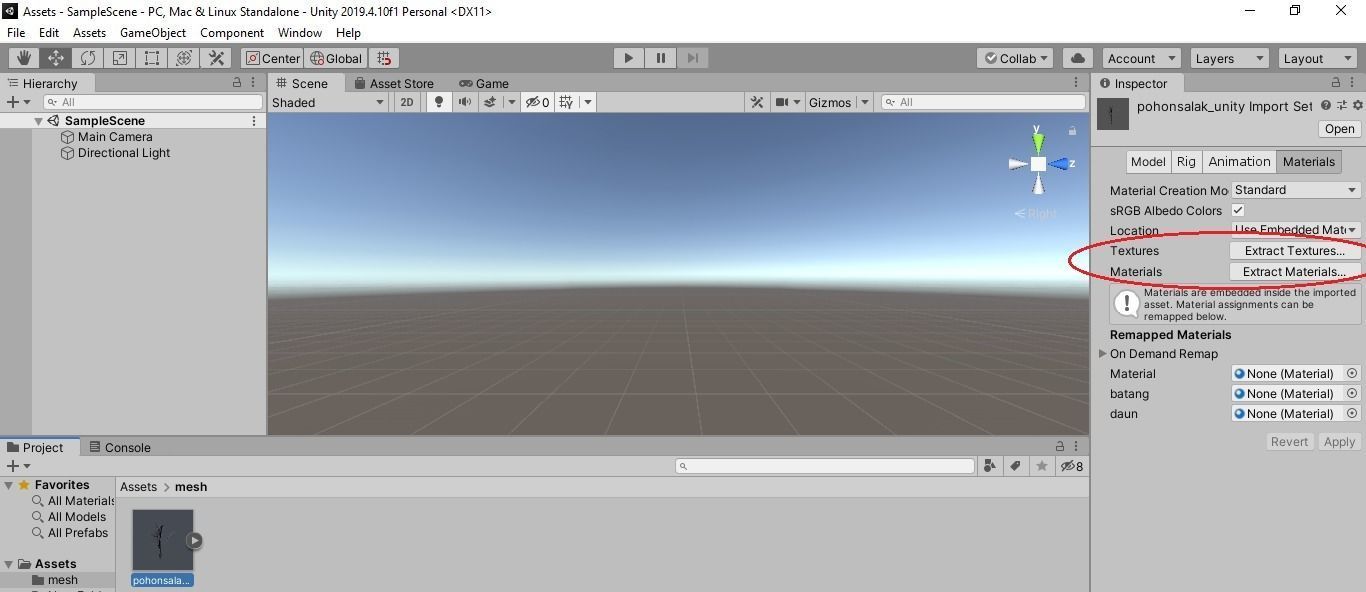
Task: Click Extract Textures button
Action: pos(1295,251)
